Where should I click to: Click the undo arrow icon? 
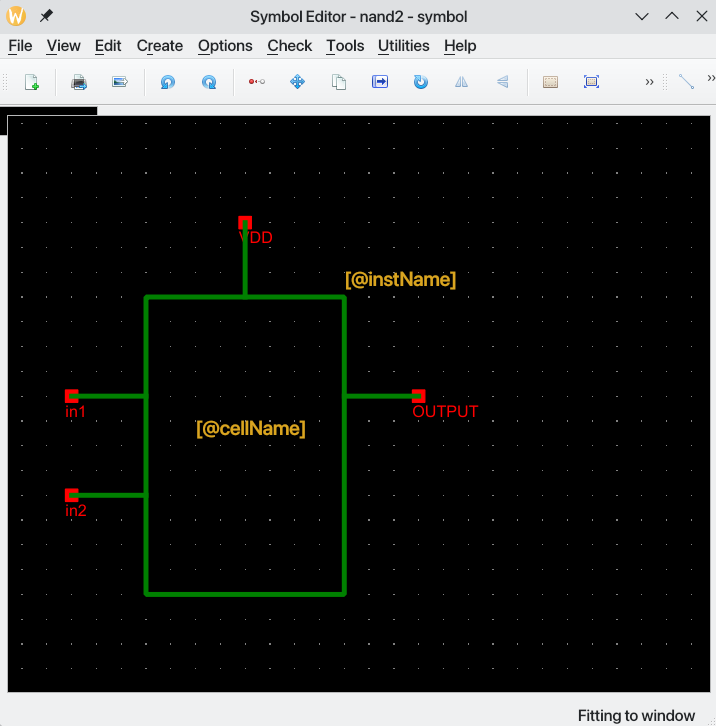167,82
